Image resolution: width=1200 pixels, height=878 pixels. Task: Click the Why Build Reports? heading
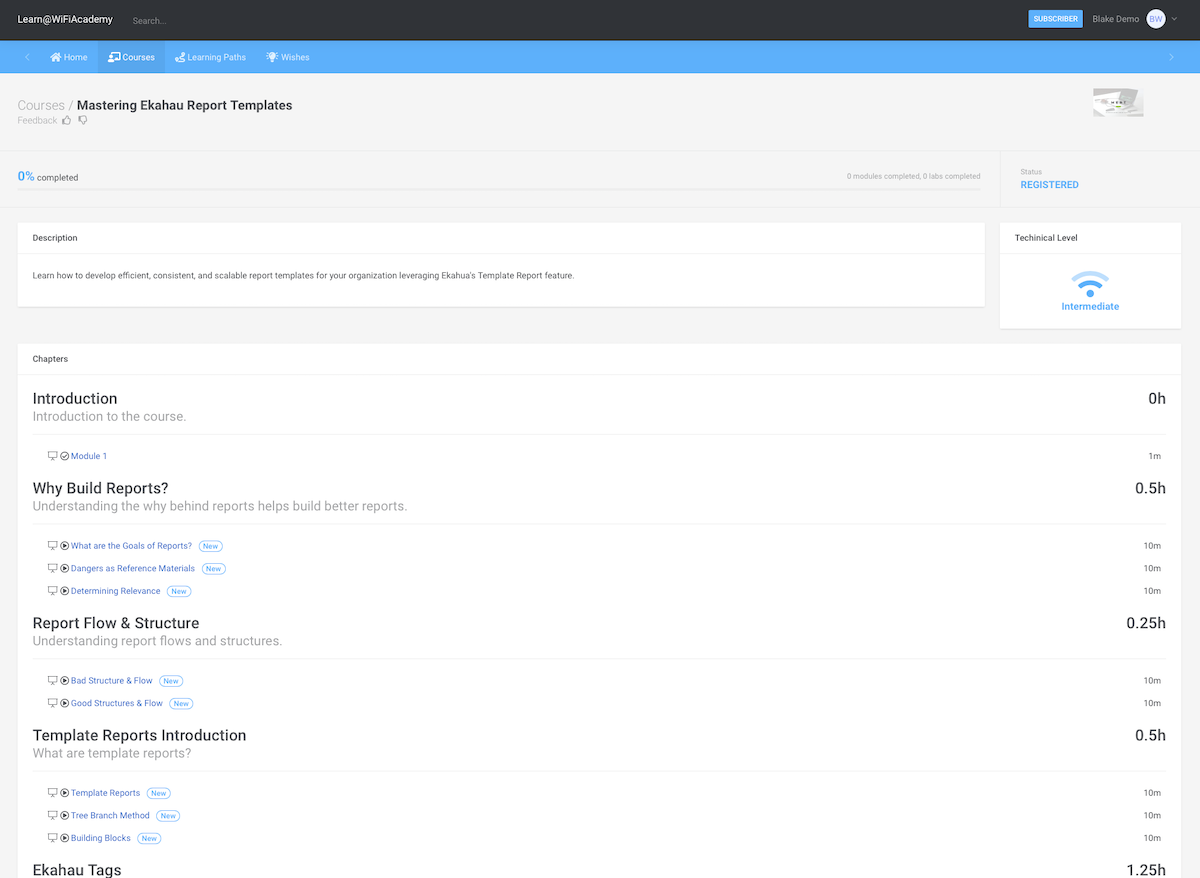point(100,488)
